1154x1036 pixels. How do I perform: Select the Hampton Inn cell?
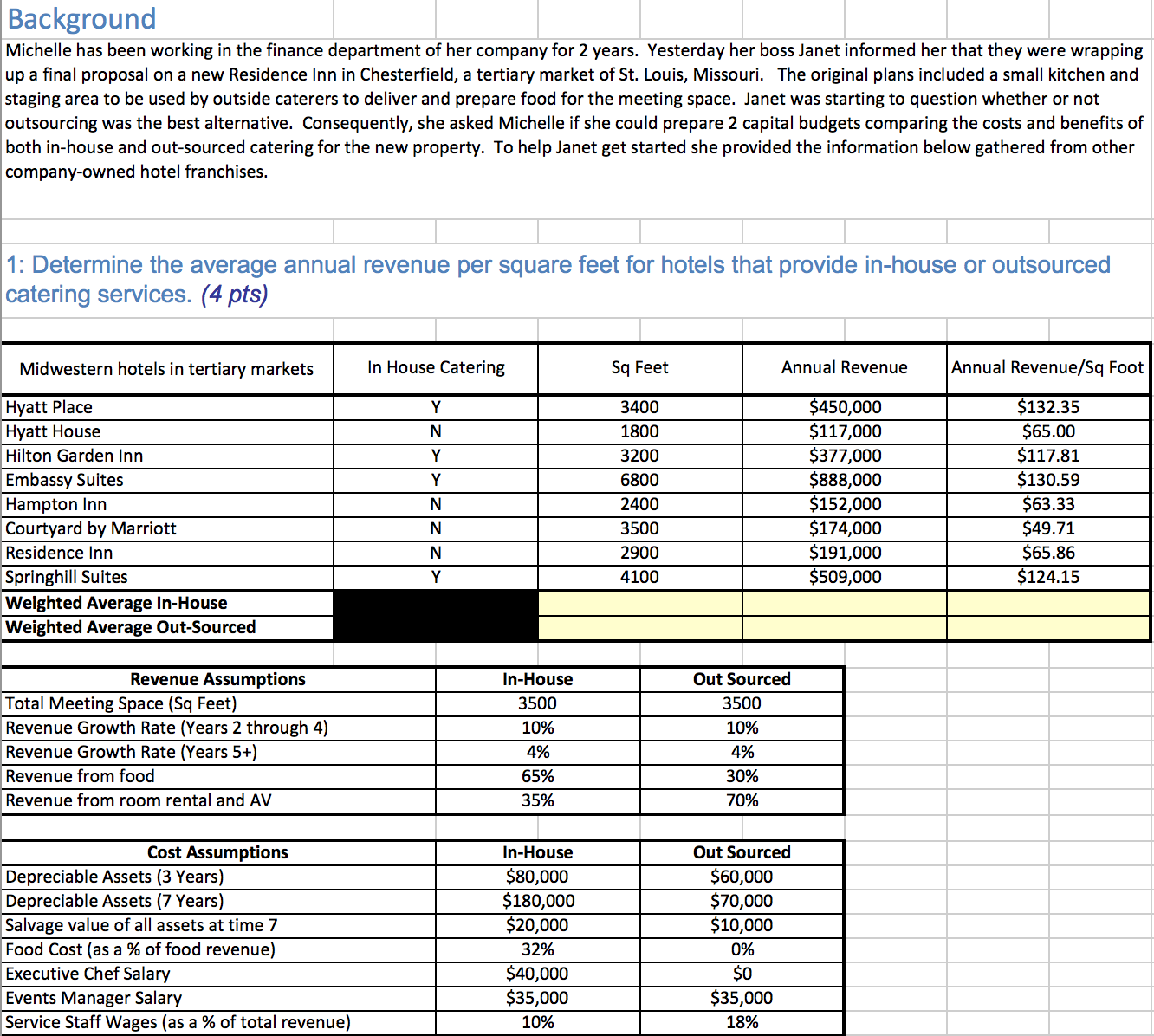pos(167,504)
